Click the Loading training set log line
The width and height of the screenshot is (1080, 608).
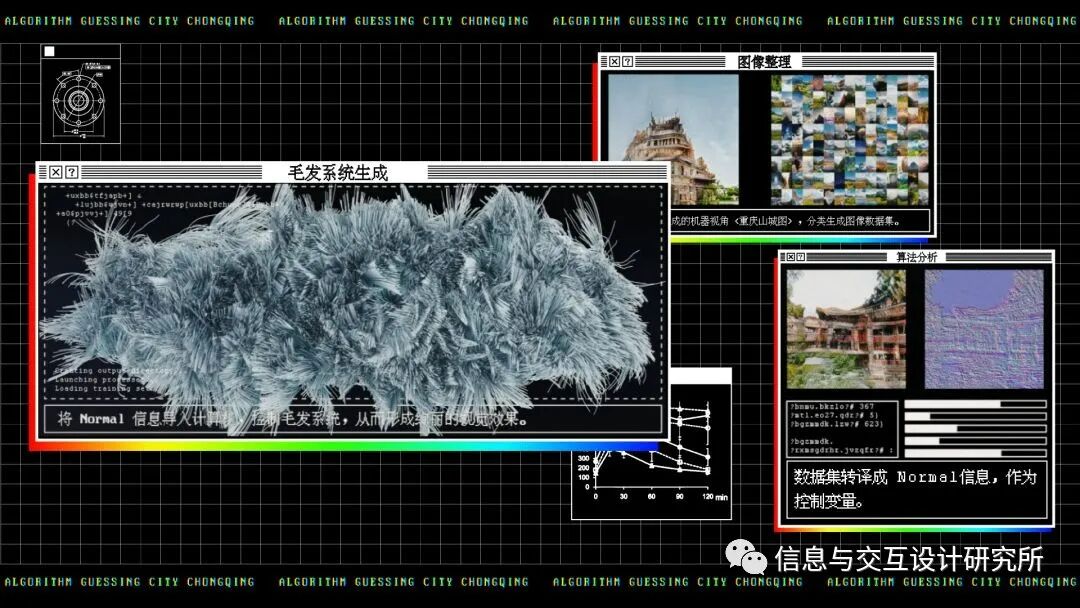(x=103, y=388)
